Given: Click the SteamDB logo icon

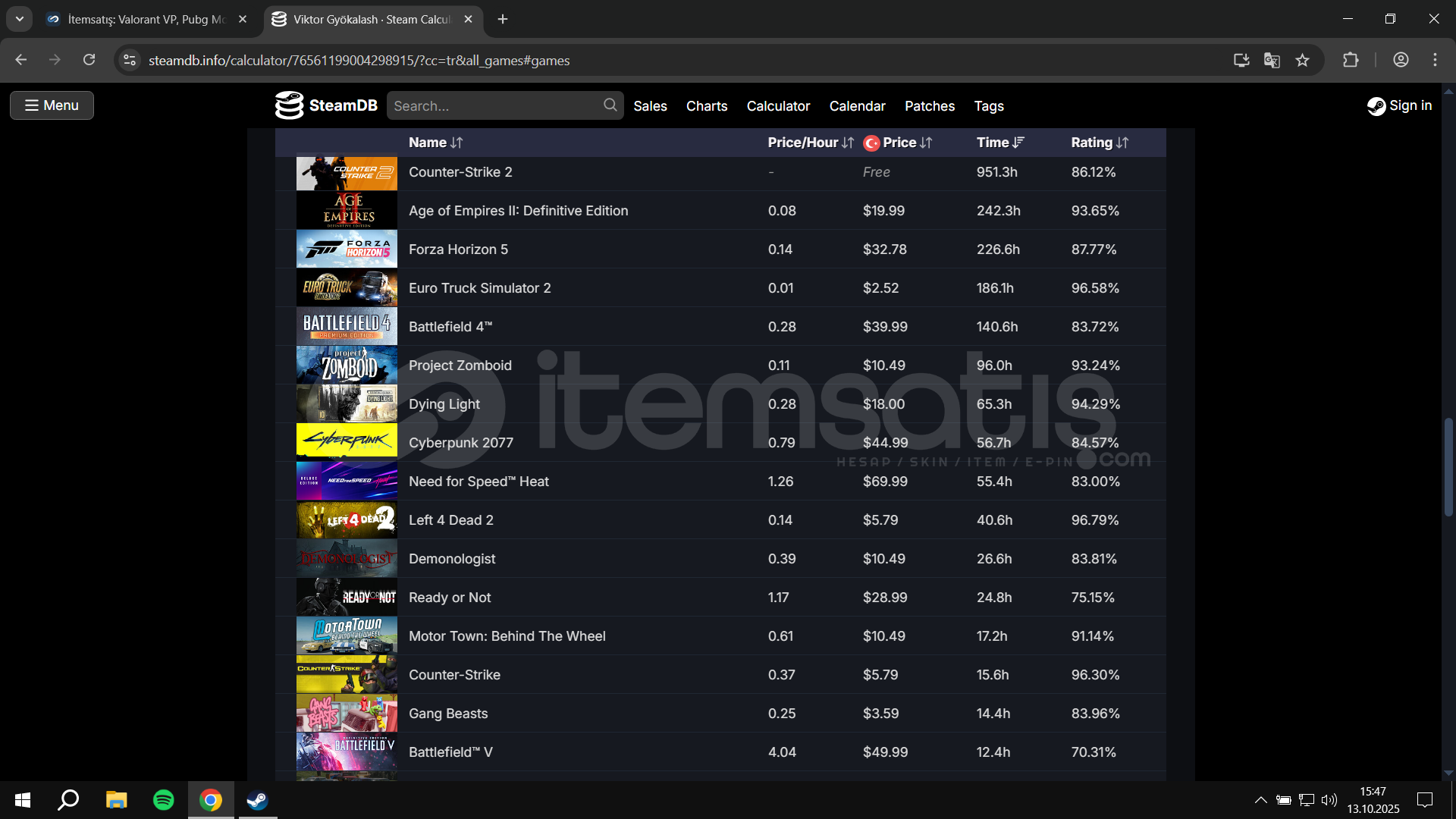Looking at the screenshot, I should pos(289,105).
